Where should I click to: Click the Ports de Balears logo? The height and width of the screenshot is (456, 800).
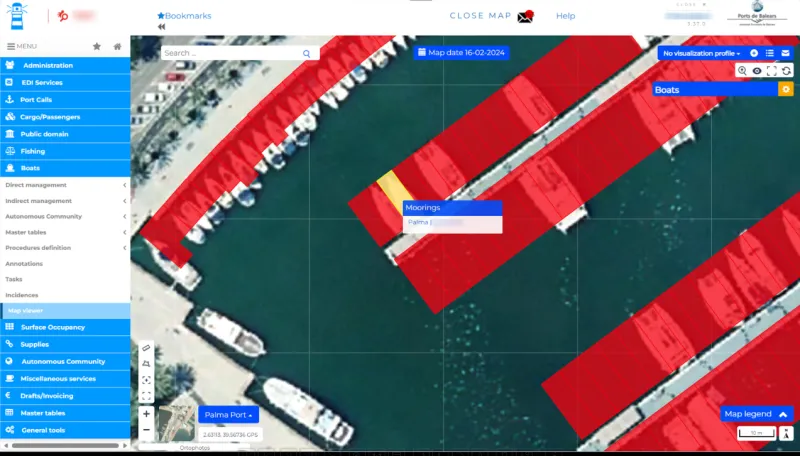(757, 15)
